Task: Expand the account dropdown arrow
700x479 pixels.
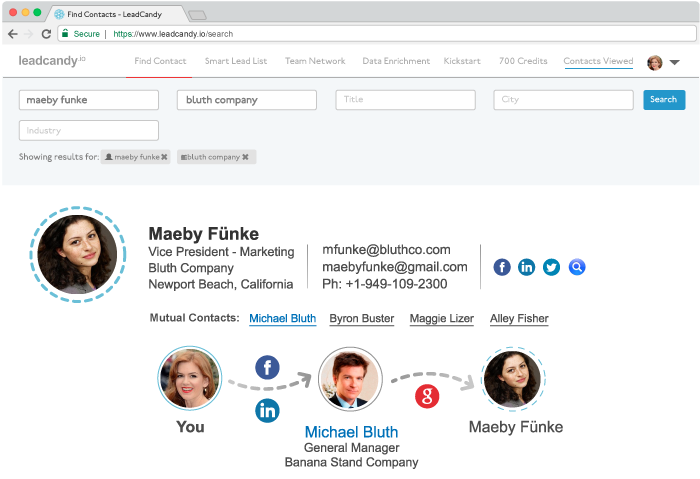Action: (675, 62)
